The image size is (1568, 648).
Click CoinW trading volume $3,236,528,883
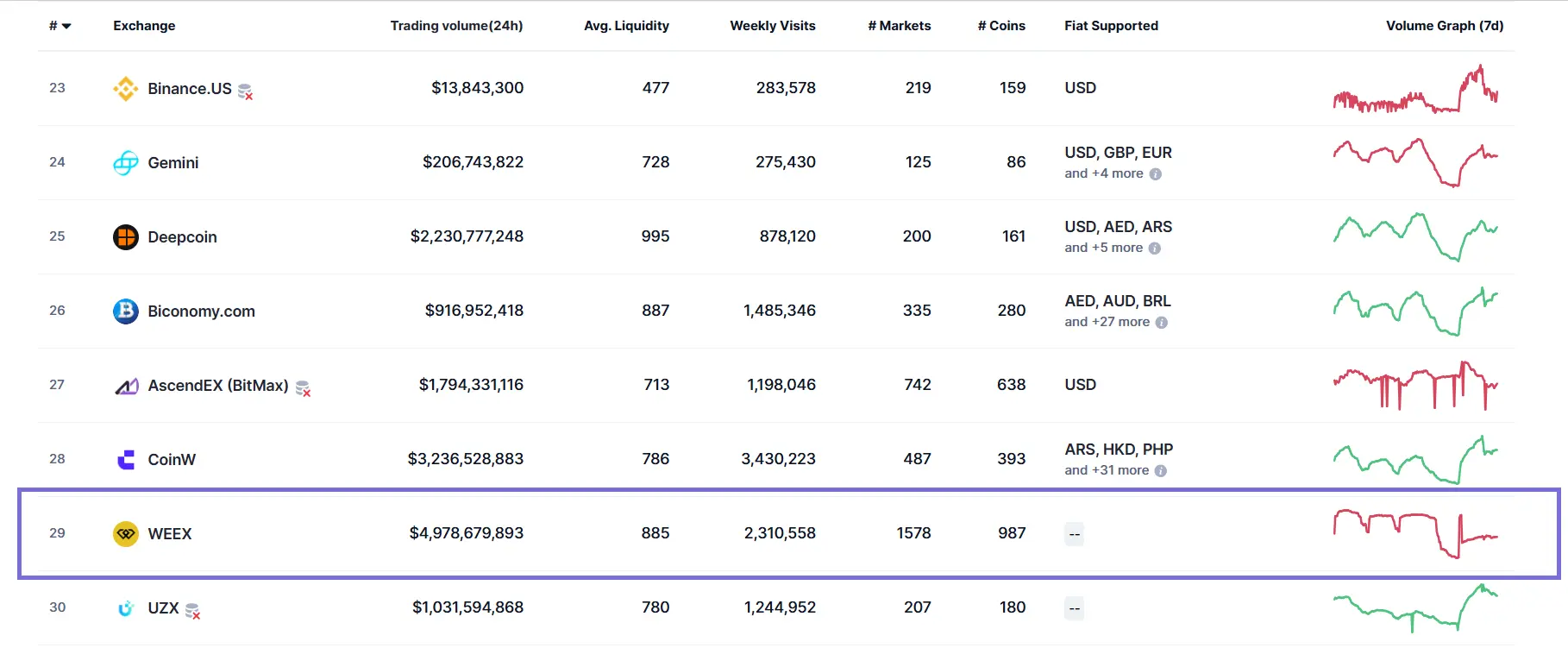[x=466, y=459]
